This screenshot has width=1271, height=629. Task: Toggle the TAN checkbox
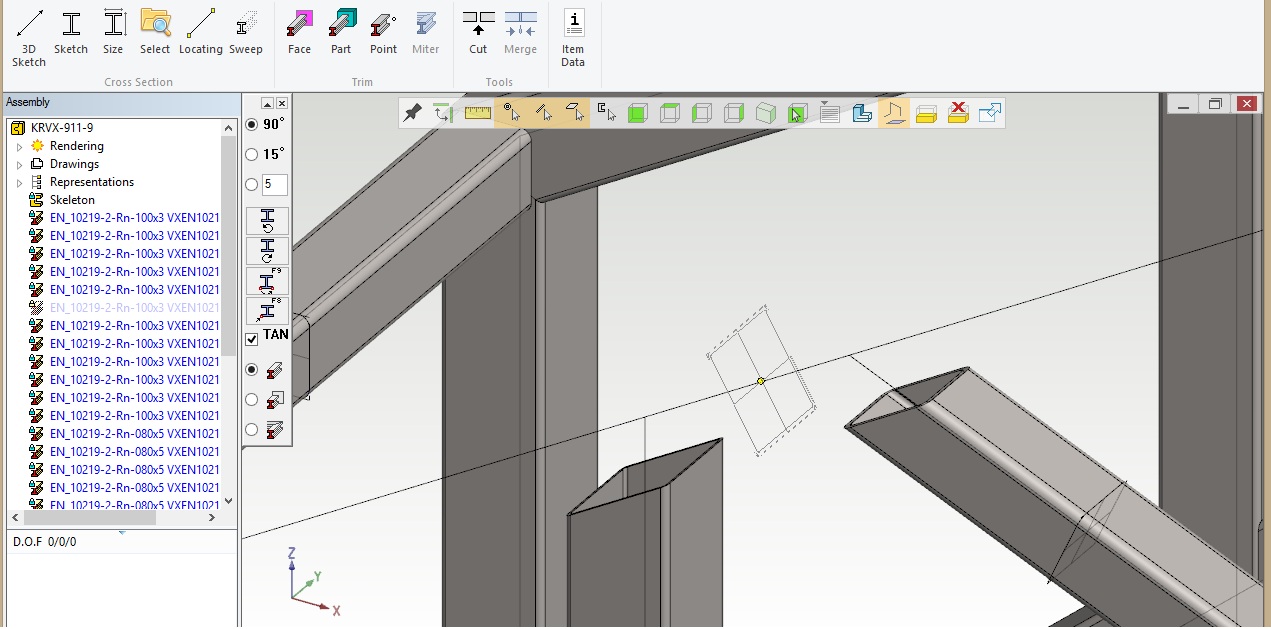pyautogui.click(x=252, y=339)
